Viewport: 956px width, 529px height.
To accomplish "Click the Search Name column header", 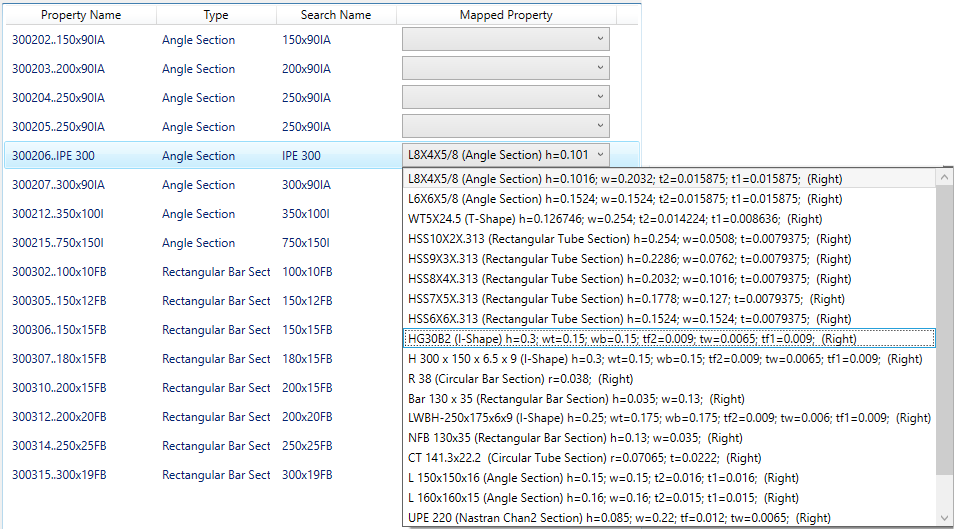I will 336,15.
